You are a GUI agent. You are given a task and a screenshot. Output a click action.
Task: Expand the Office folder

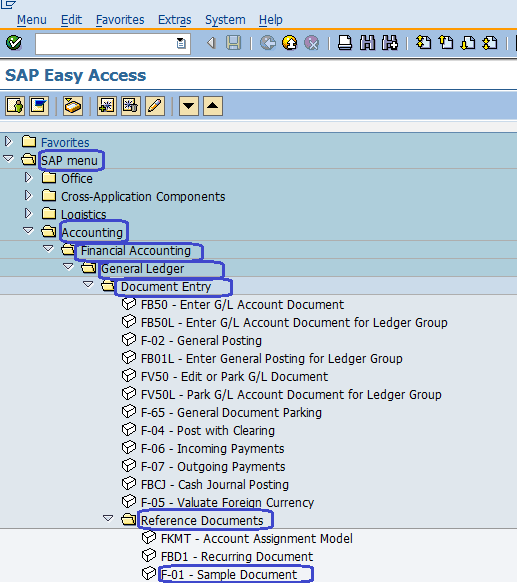(28, 177)
